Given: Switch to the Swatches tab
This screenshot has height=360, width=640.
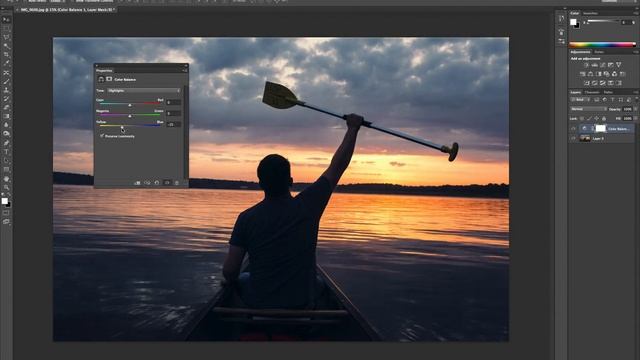Looking at the screenshot, I should 591,13.
